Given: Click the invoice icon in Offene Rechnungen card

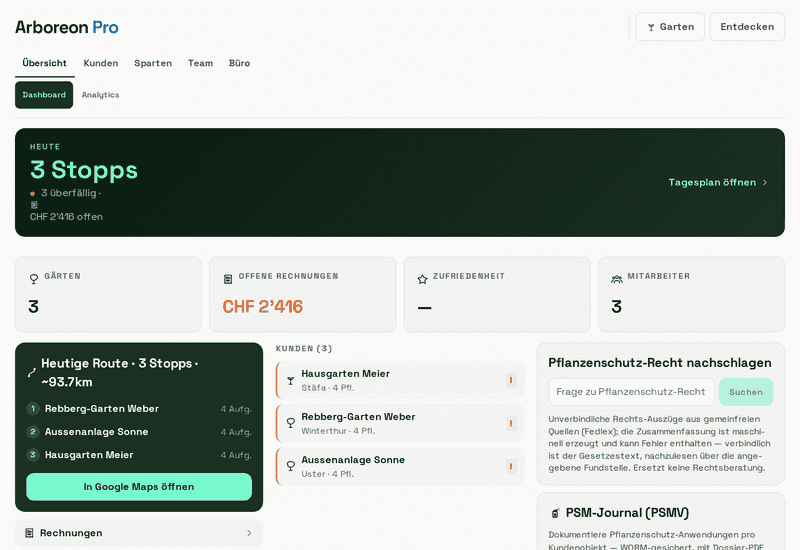Looking at the screenshot, I should click(x=228, y=279).
